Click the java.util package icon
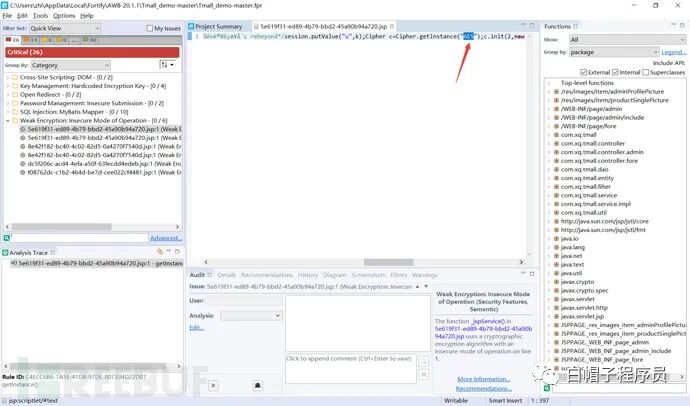This screenshot has height=406, width=690. point(556,273)
